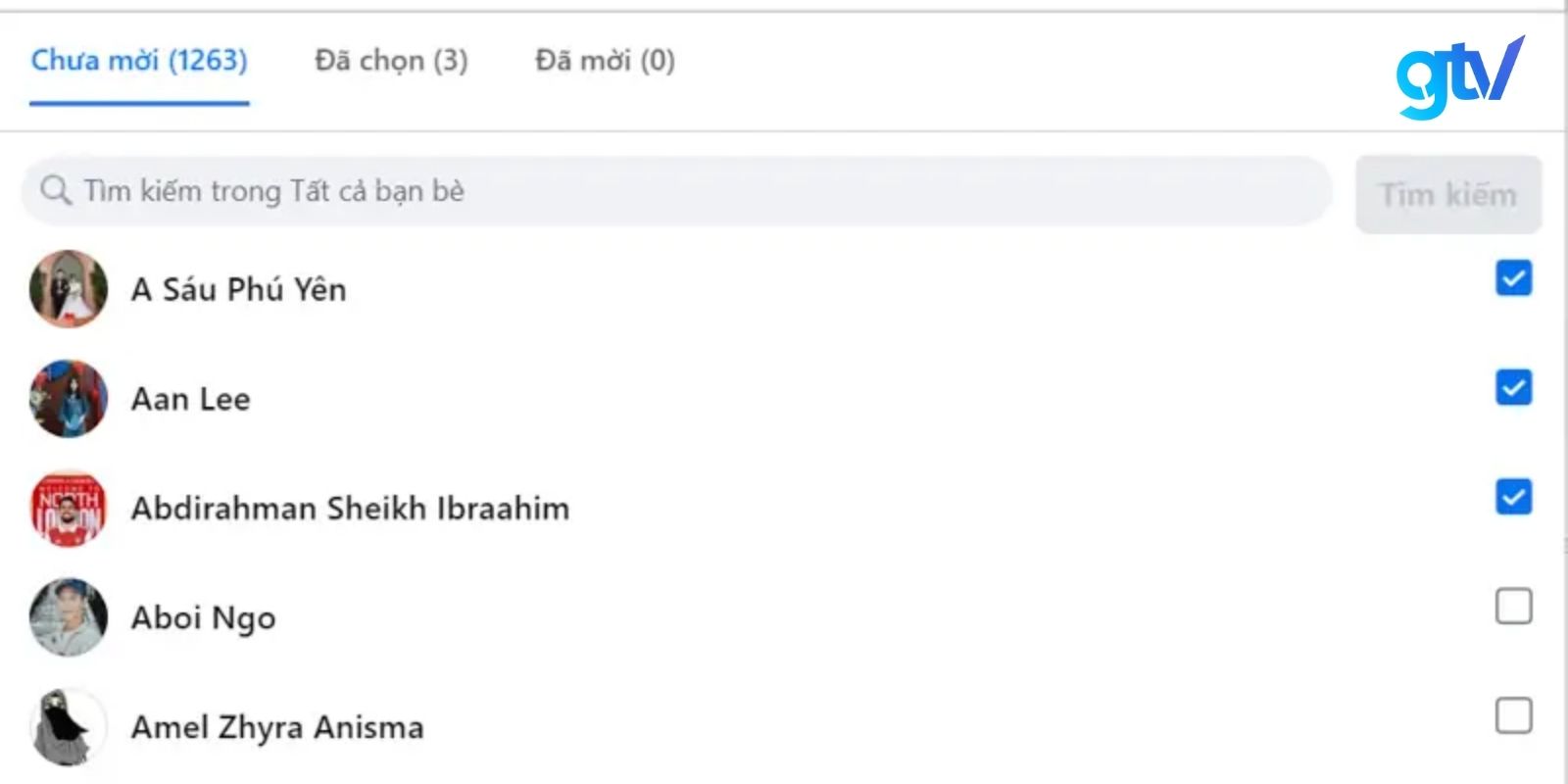Select the name Abdirahman Sheikh Ibraahim
The image size is (1568, 784).
coord(349,509)
